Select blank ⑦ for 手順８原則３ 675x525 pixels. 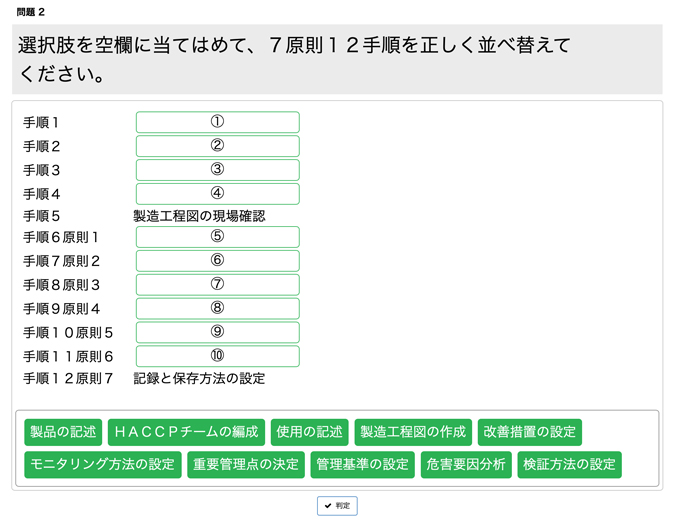pyautogui.click(x=217, y=285)
